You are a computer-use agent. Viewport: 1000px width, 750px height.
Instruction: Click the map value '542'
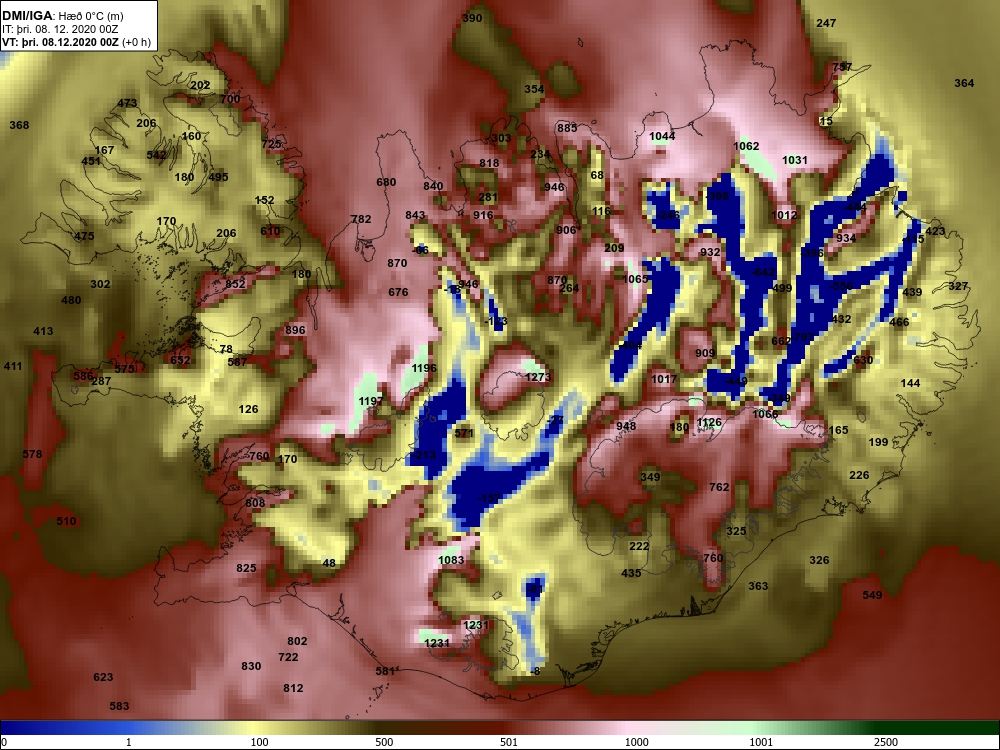pyautogui.click(x=156, y=155)
